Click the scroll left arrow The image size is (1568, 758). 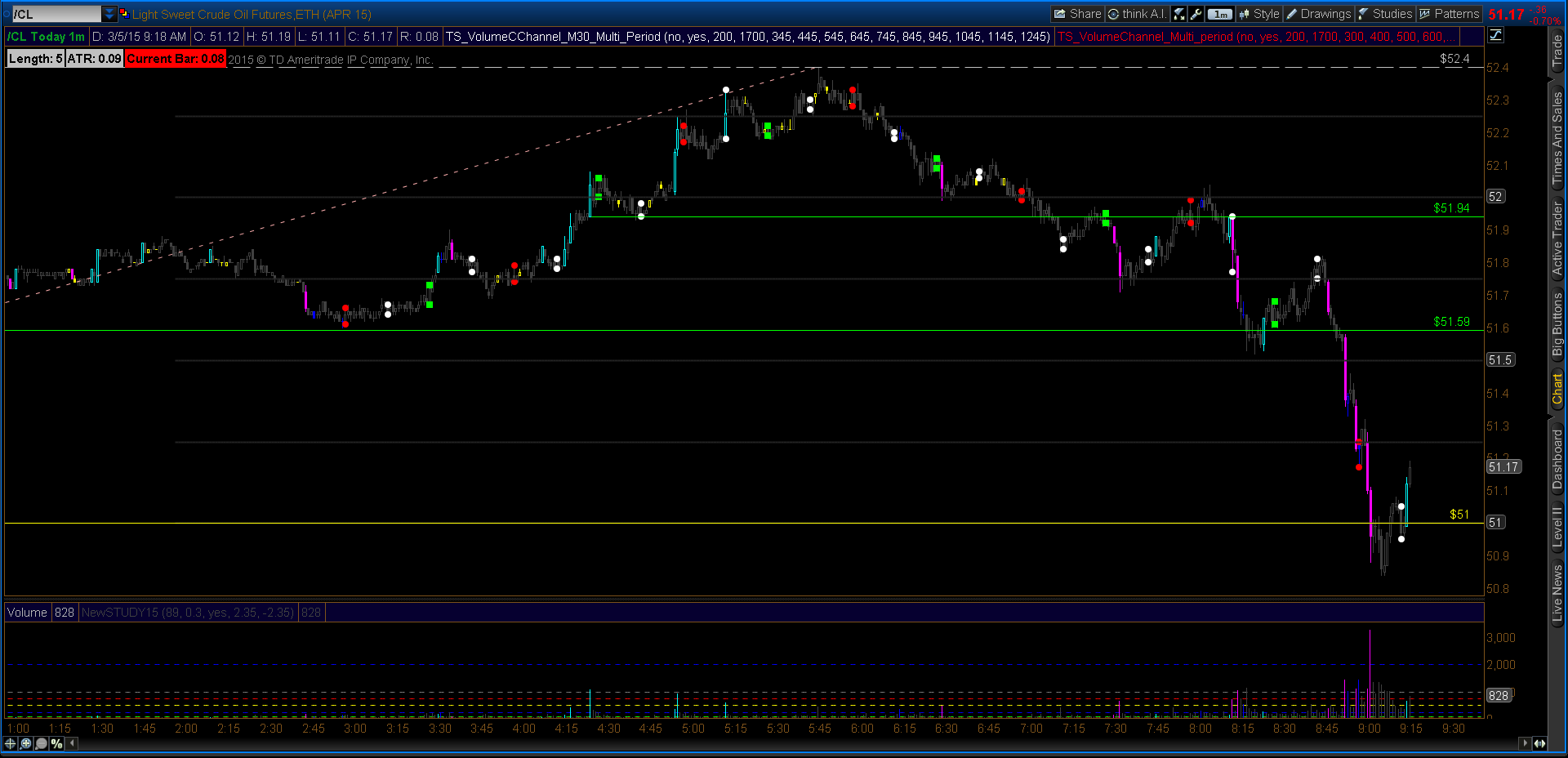(x=73, y=743)
